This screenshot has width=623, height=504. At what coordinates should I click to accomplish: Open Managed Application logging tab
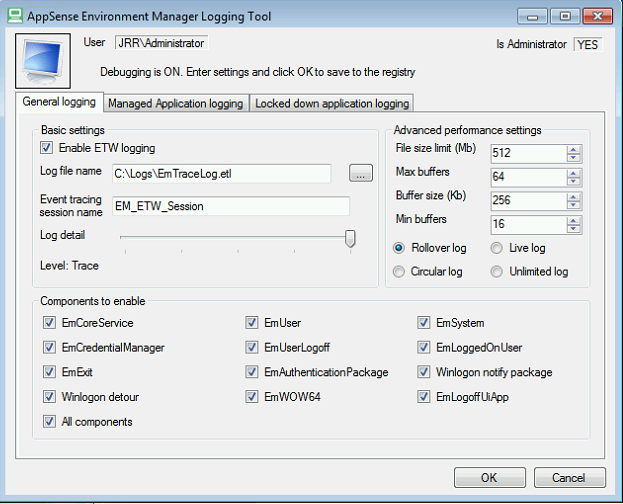(176, 103)
